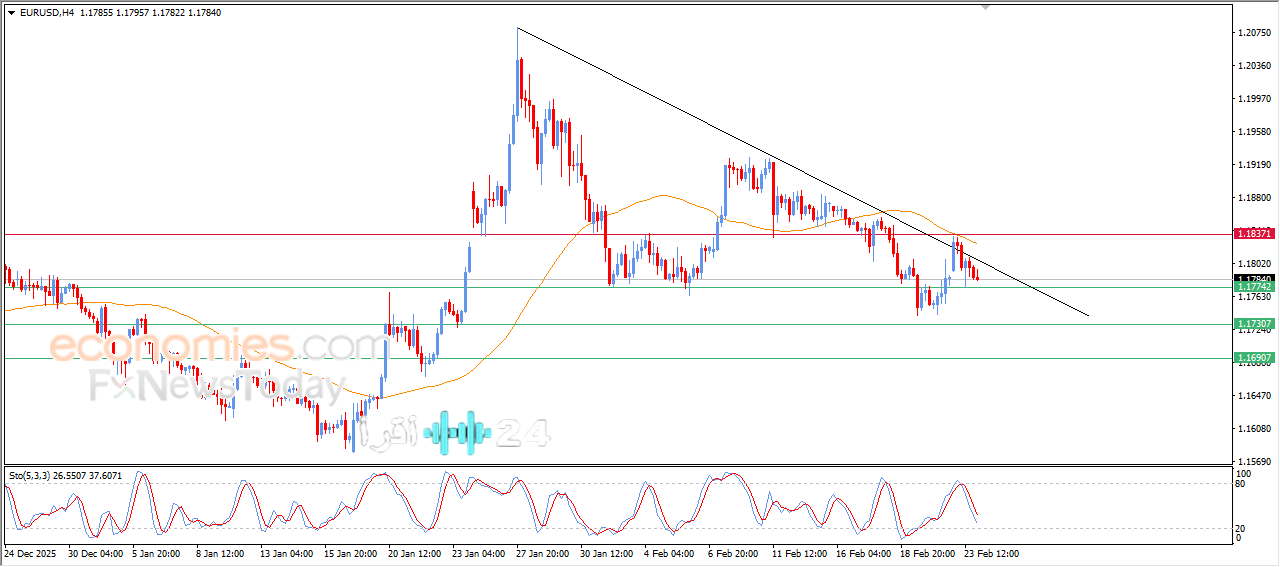Click the Sto(5,3,3) indicator label
The image size is (1280, 567).
click(37, 475)
